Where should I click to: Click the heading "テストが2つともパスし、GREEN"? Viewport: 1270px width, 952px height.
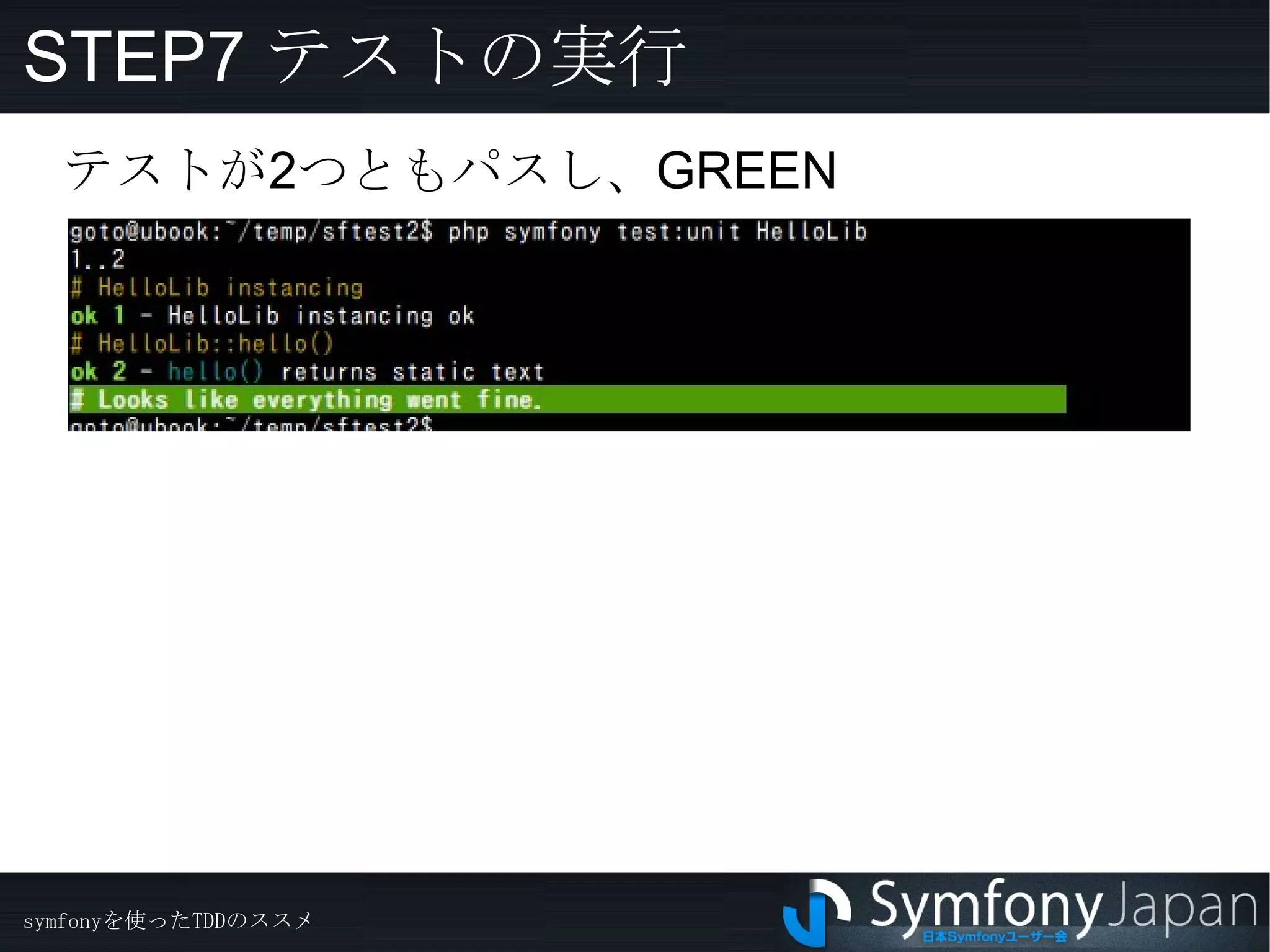pos(451,170)
